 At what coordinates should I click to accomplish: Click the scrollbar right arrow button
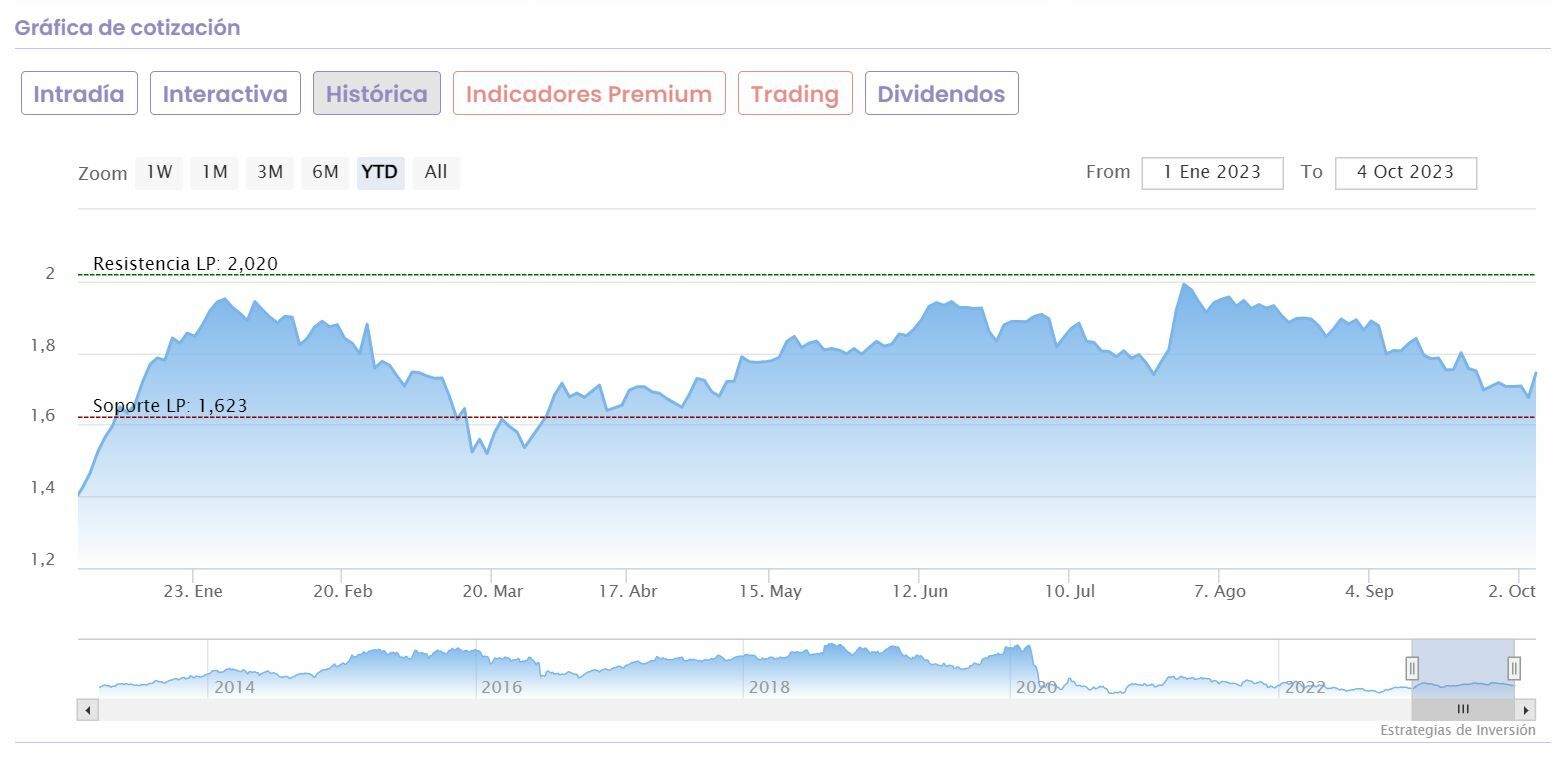click(x=1526, y=710)
